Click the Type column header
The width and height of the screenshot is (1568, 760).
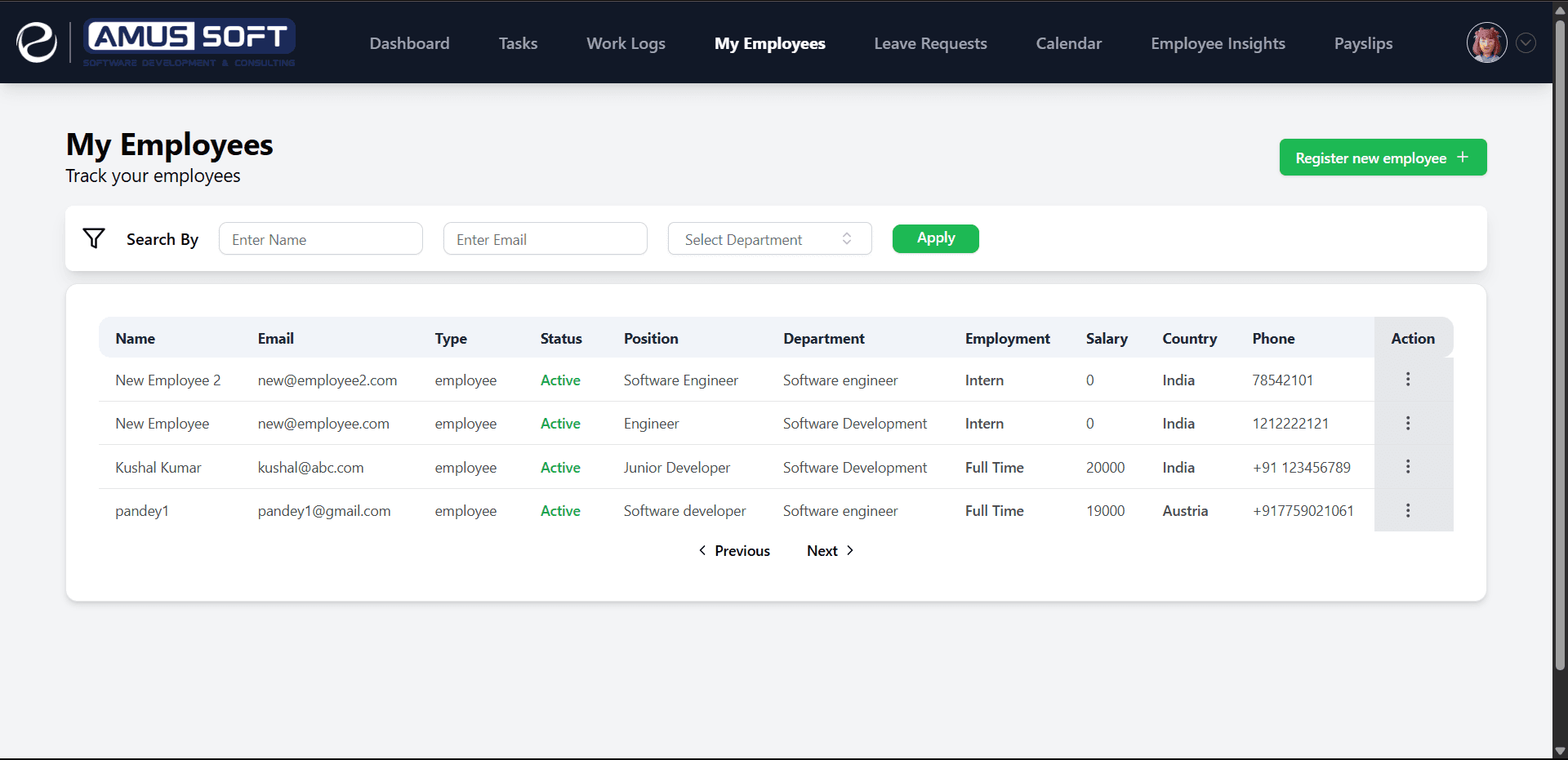pyautogui.click(x=451, y=339)
